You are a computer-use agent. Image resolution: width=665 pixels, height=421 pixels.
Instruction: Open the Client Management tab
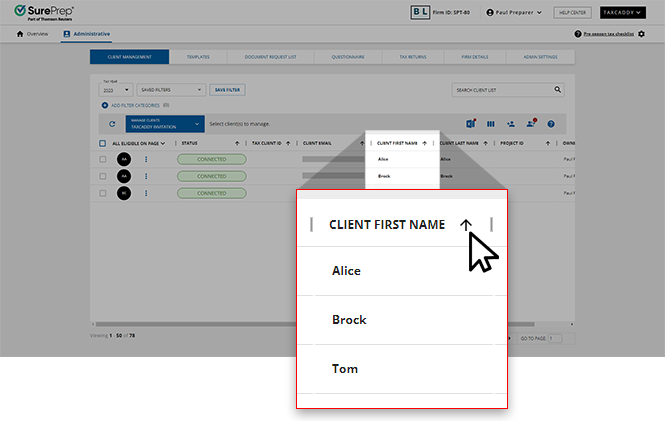(x=129, y=57)
